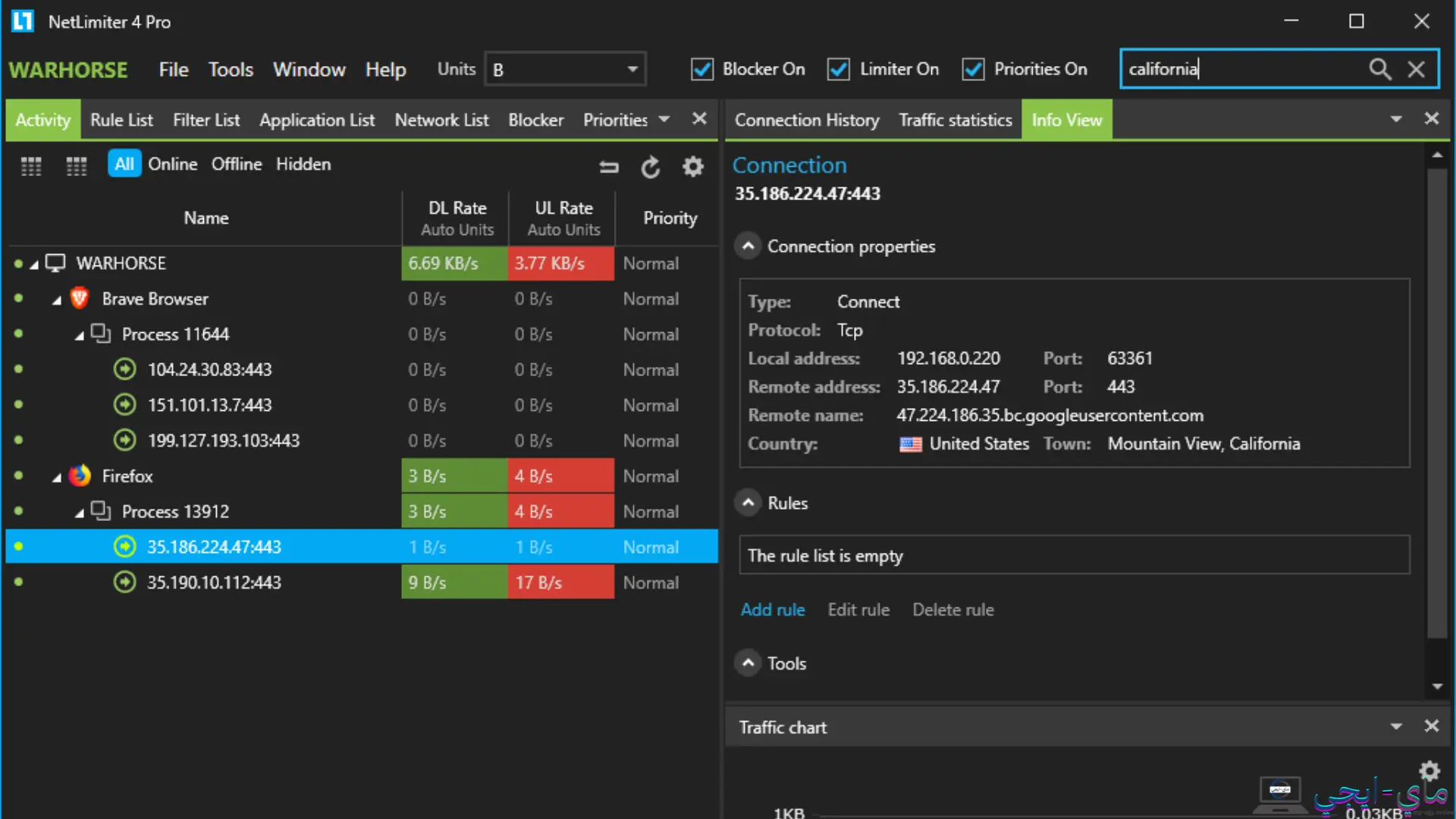The height and width of the screenshot is (819, 1456).
Task: Open Traffic chart settings gear
Action: [1429, 771]
